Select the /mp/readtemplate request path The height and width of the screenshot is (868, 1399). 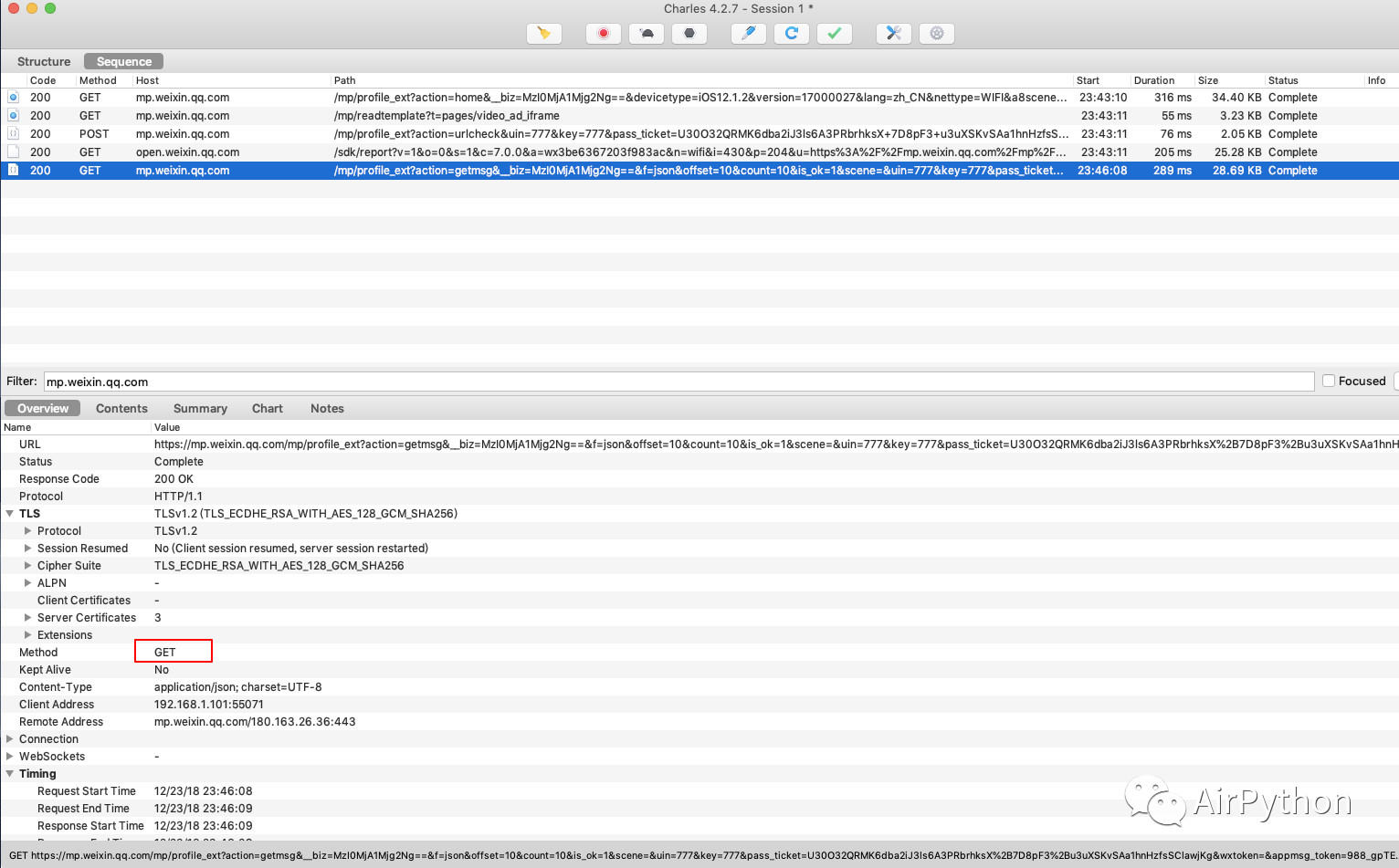click(x=447, y=116)
